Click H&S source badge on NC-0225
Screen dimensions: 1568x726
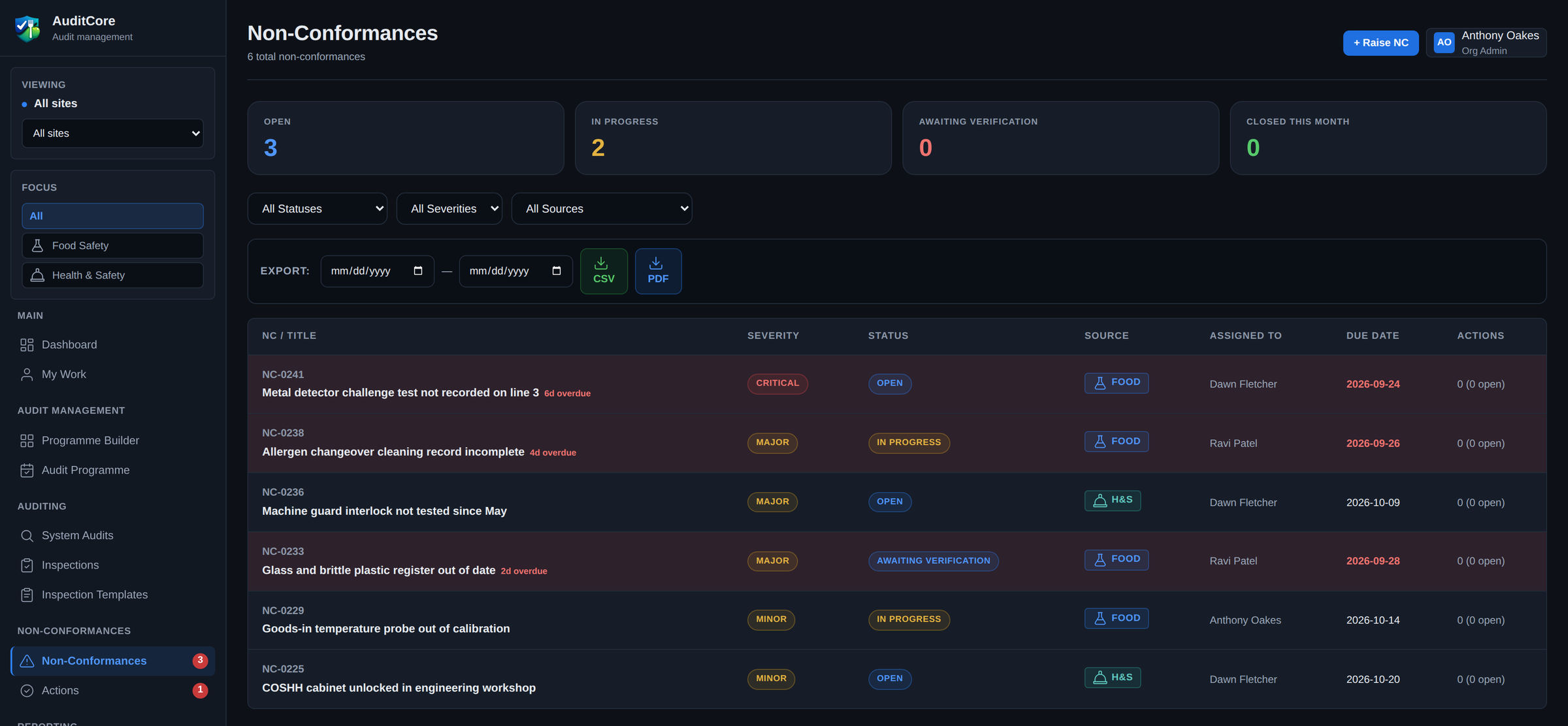point(1112,678)
